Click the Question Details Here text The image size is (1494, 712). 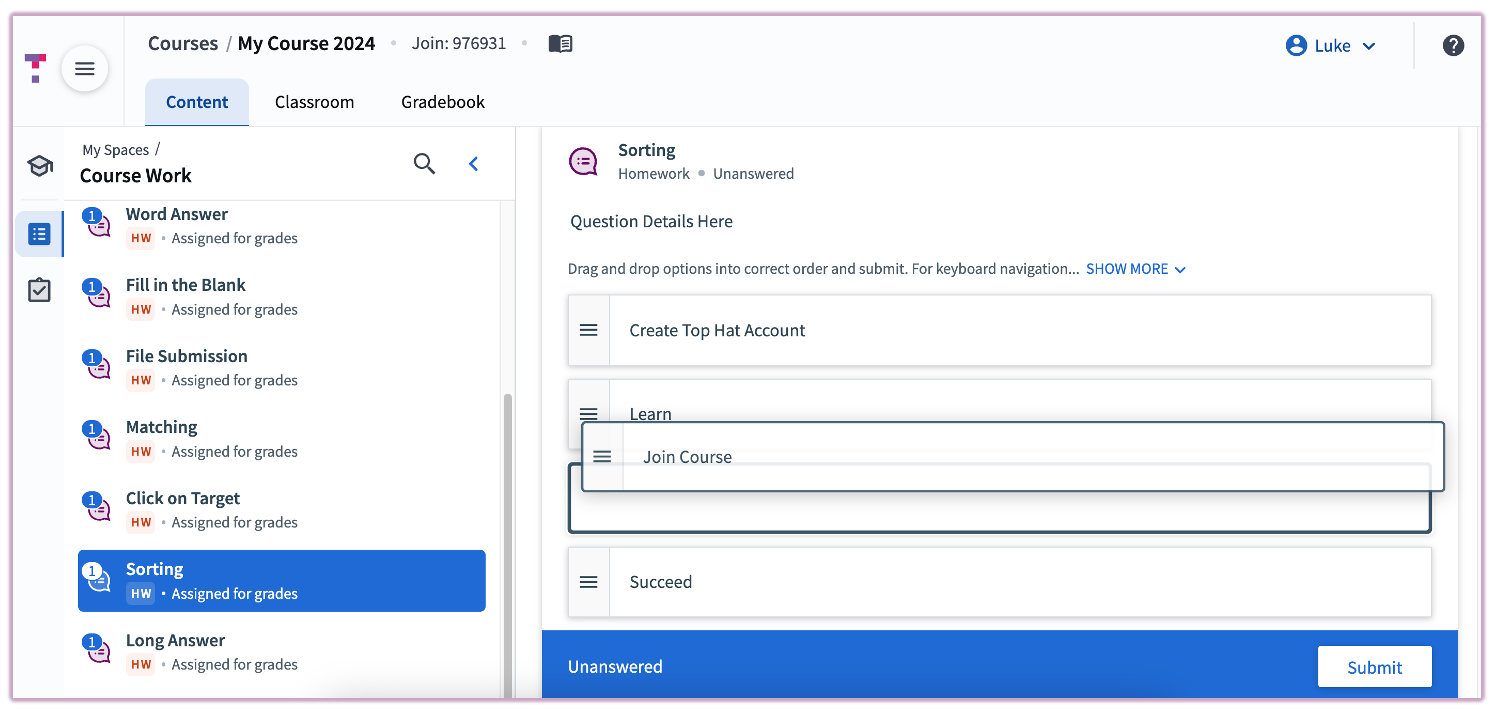tap(651, 221)
